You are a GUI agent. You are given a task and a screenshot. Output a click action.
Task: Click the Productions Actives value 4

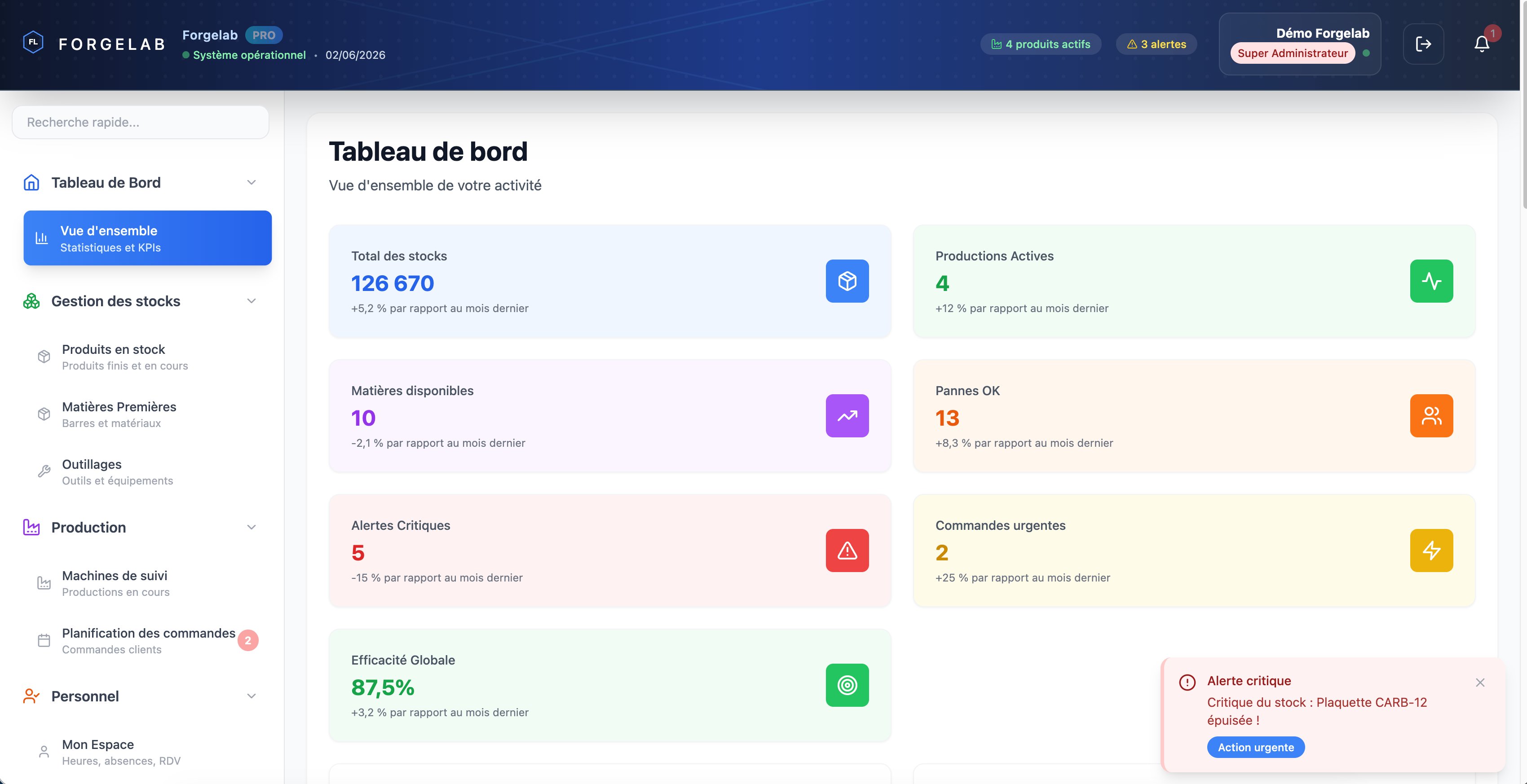tap(942, 283)
